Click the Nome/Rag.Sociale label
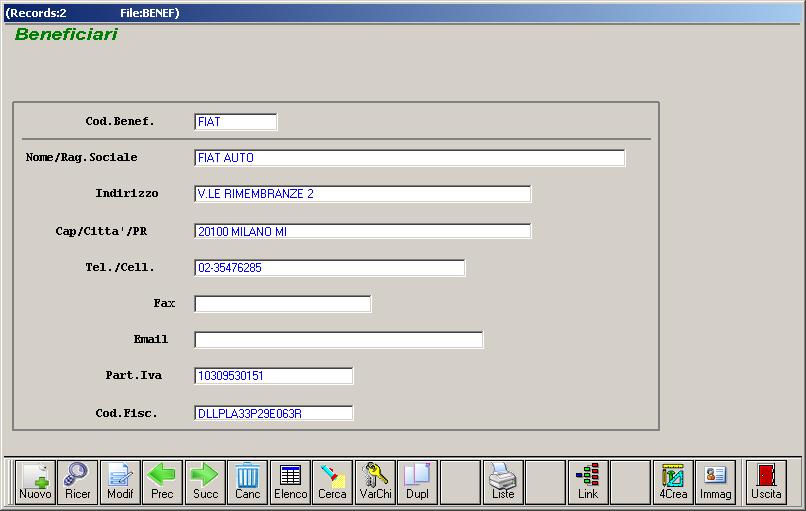806x511 pixels. point(81,157)
